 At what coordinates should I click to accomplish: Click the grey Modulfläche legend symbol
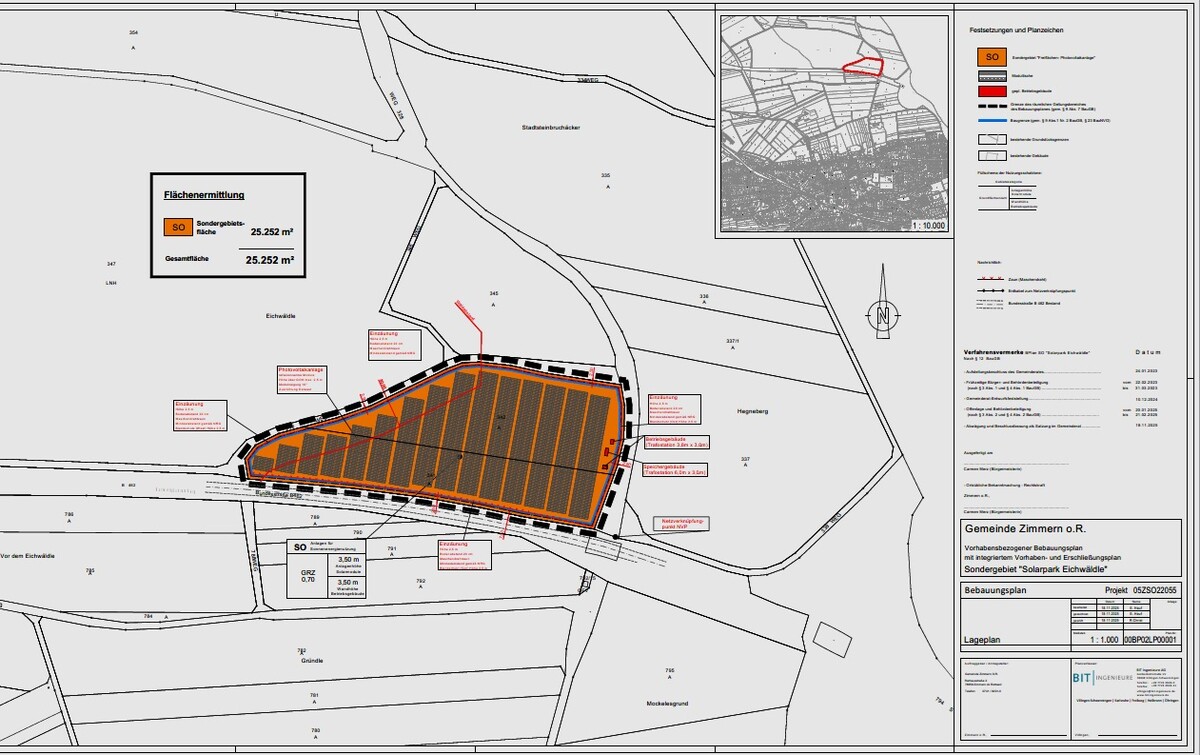(x=992, y=74)
